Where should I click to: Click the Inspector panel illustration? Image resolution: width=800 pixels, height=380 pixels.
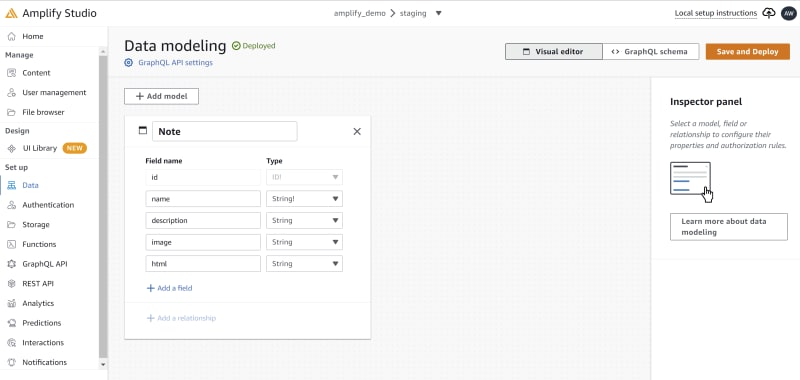(691, 182)
